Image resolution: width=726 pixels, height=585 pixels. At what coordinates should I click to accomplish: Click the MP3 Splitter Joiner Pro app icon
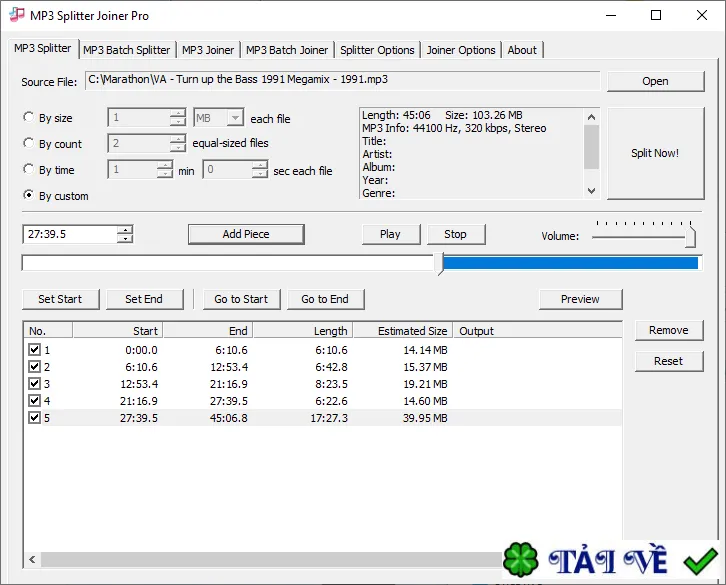tap(17, 15)
